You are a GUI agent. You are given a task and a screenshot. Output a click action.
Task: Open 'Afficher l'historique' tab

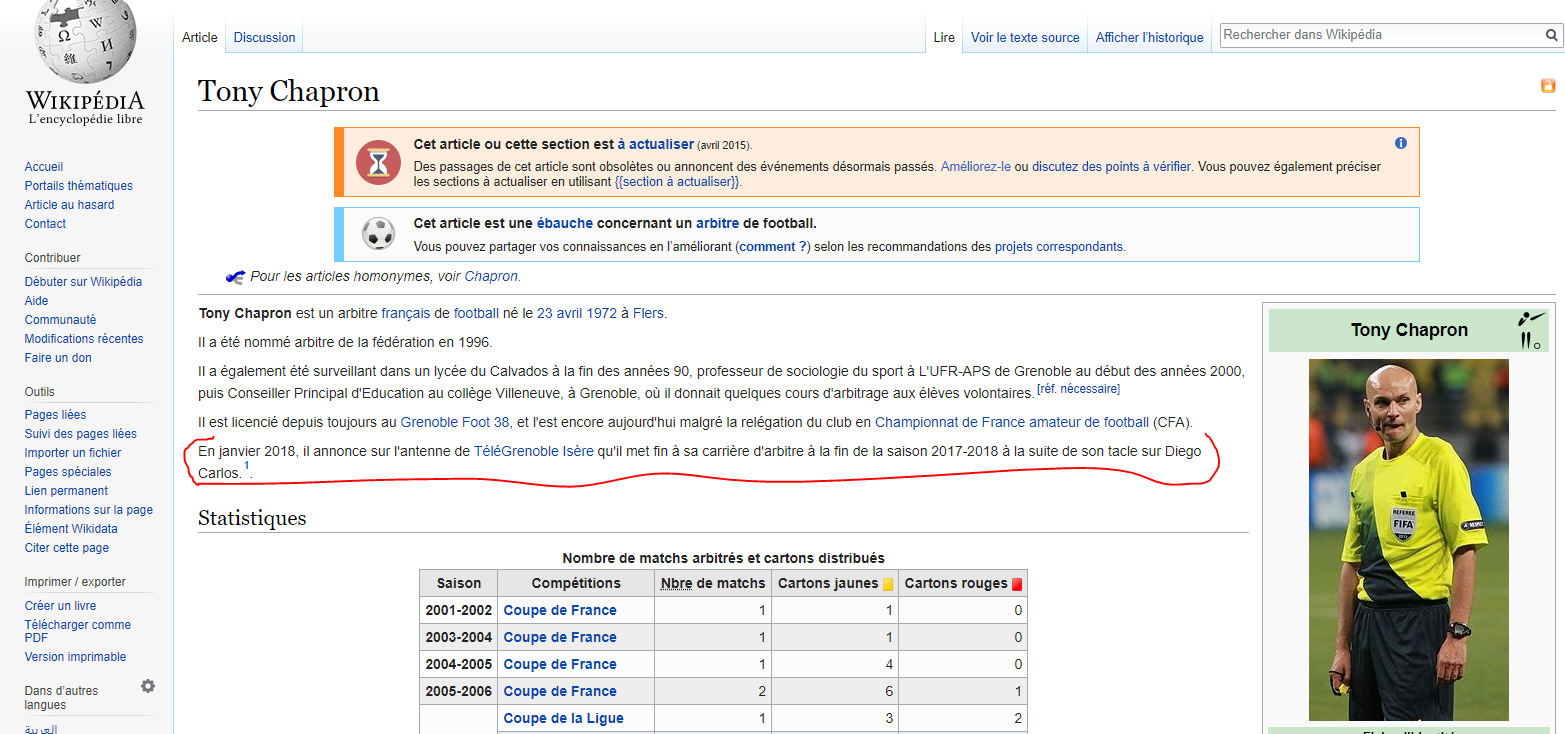(x=1149, y=37)
